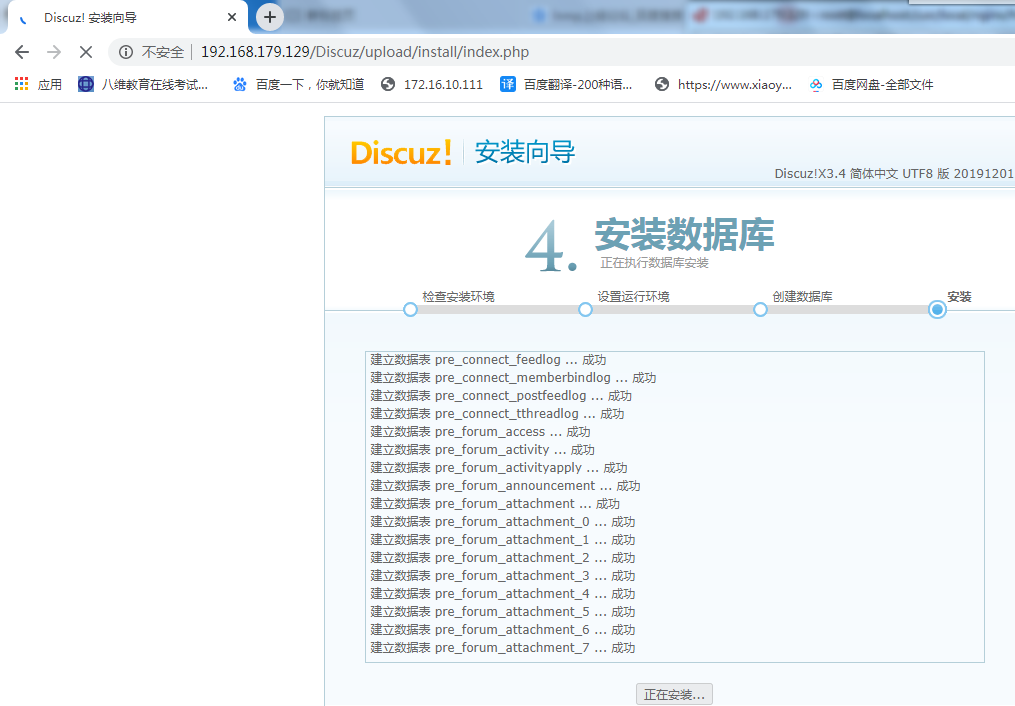Click the pre_forum_attachment_0 log line

point(503,522)
